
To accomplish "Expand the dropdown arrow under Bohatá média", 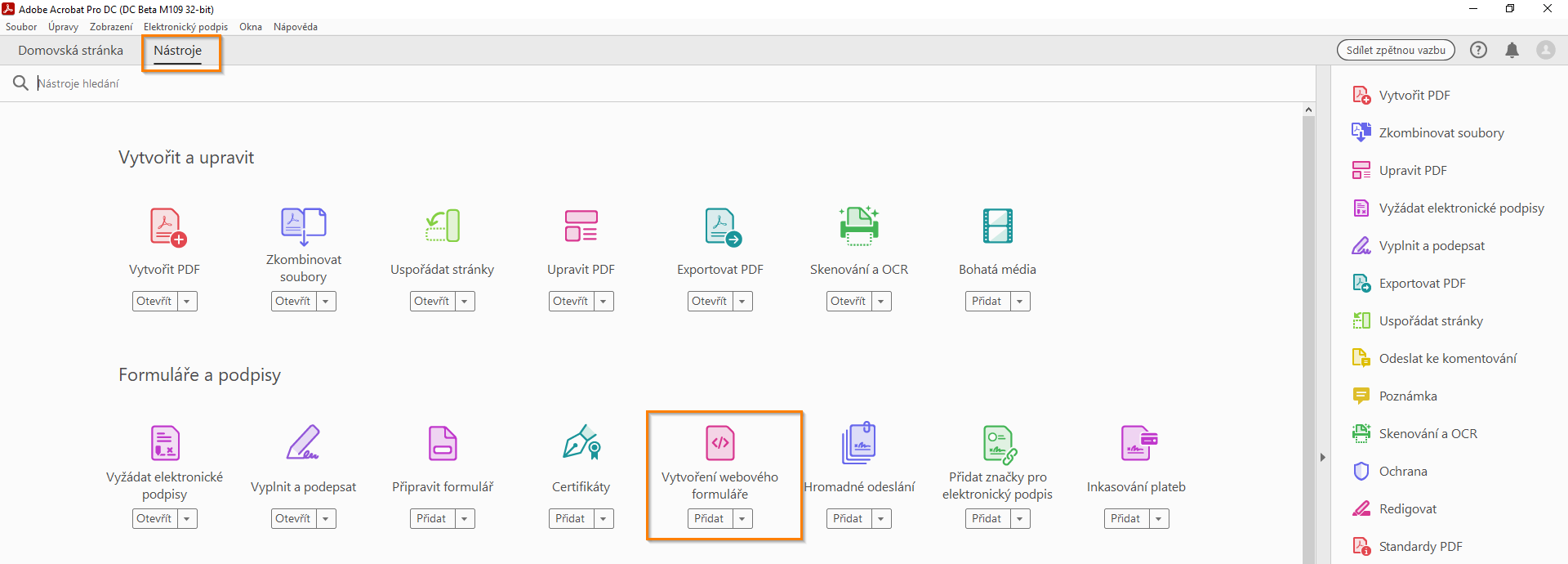I will tap(1020, 302).
